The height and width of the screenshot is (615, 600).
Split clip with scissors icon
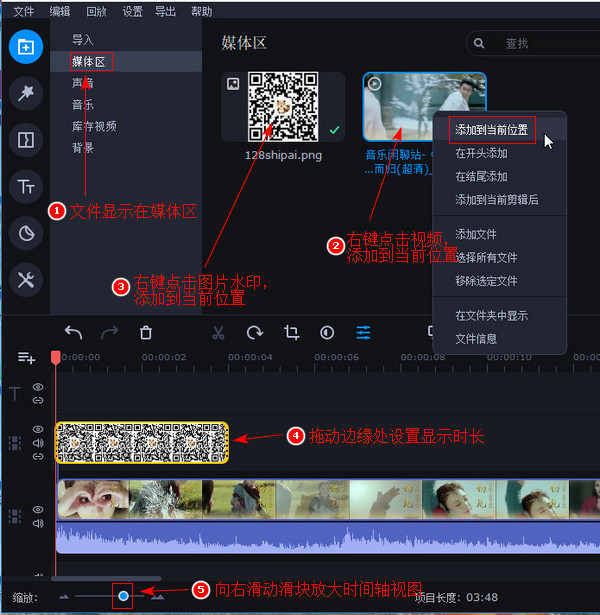(x=218, y=333)
